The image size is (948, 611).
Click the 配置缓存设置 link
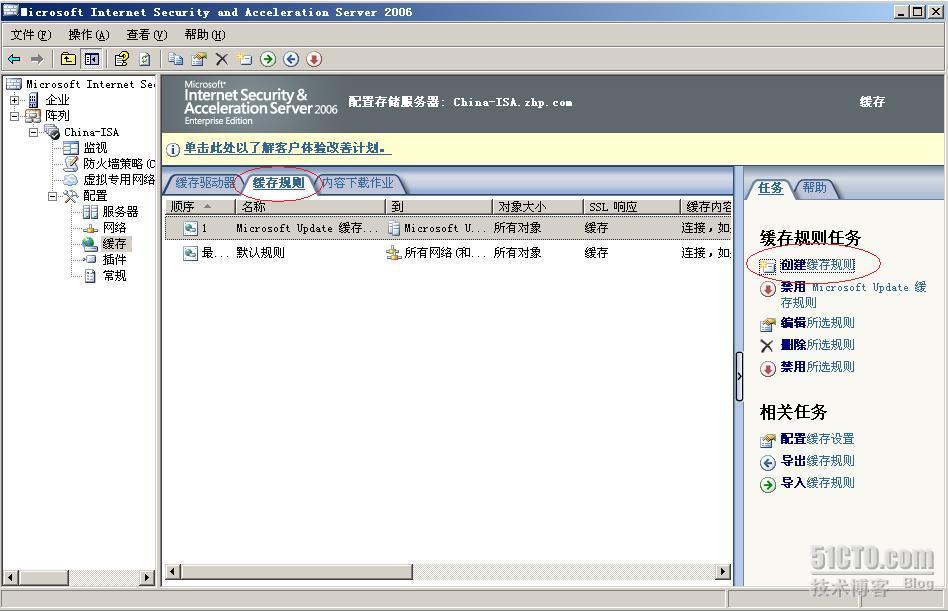pos(817,439)
